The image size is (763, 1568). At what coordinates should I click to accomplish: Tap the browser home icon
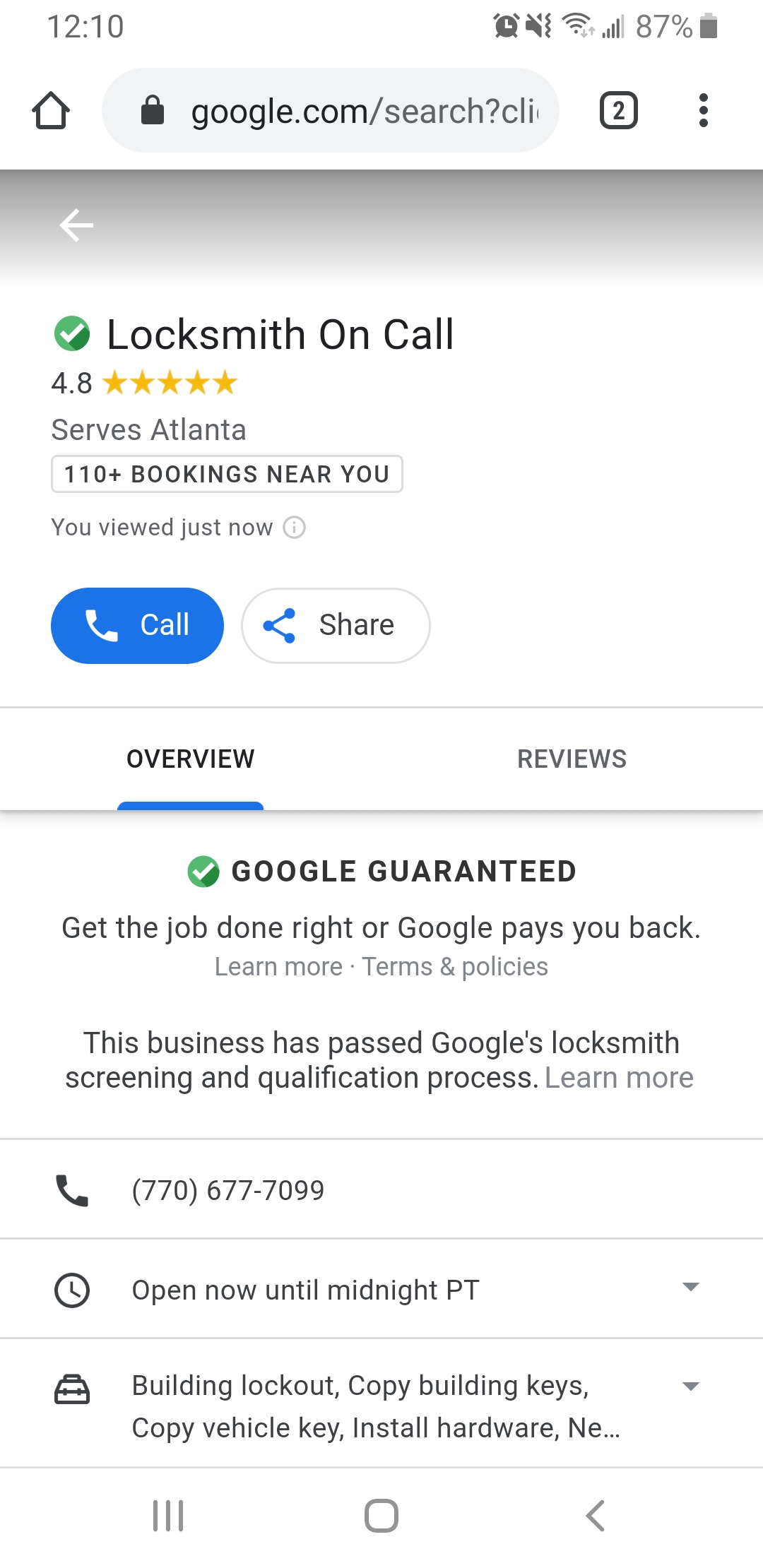51,111
